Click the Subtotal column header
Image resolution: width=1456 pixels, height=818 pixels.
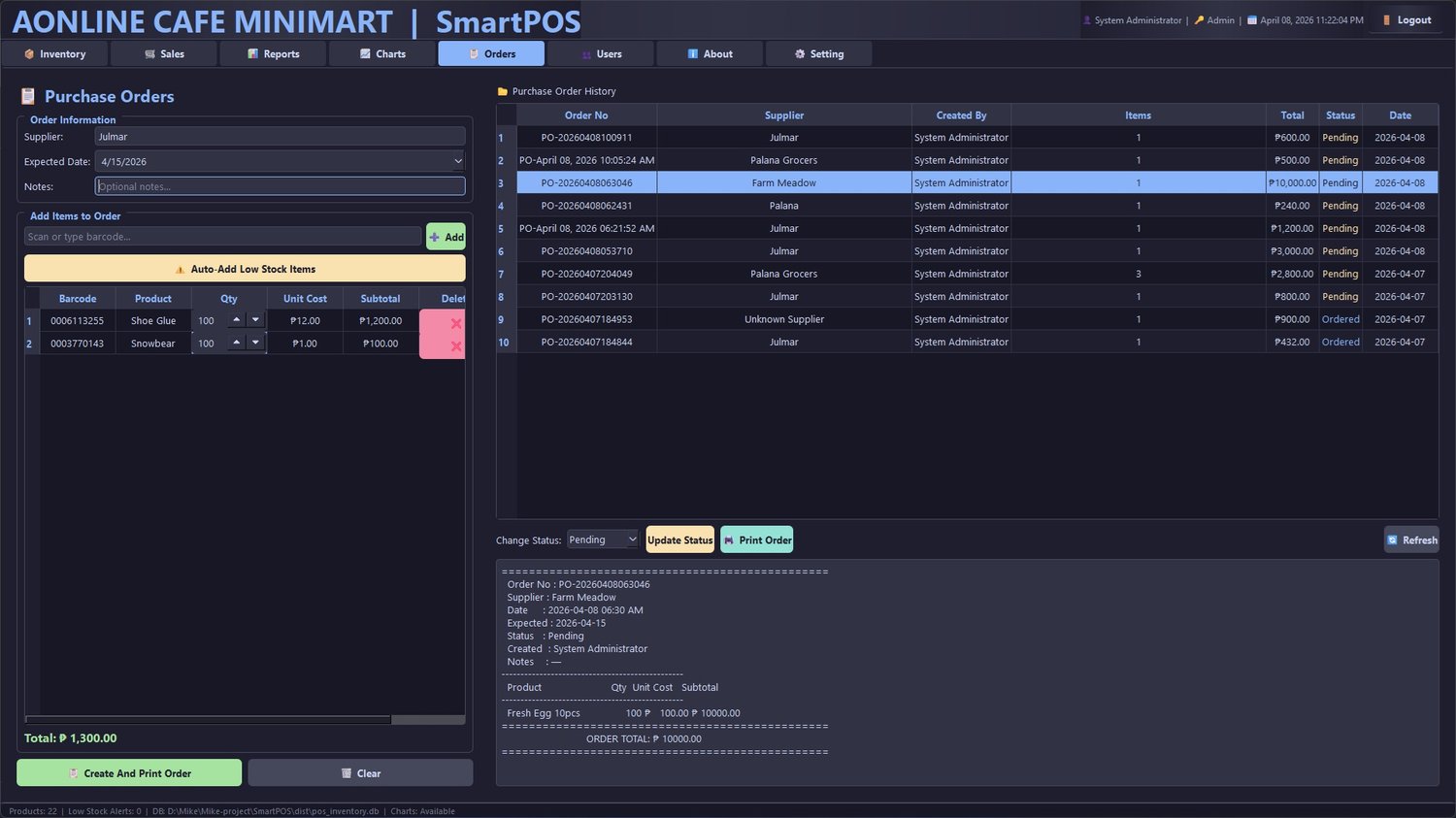[381, 299]
